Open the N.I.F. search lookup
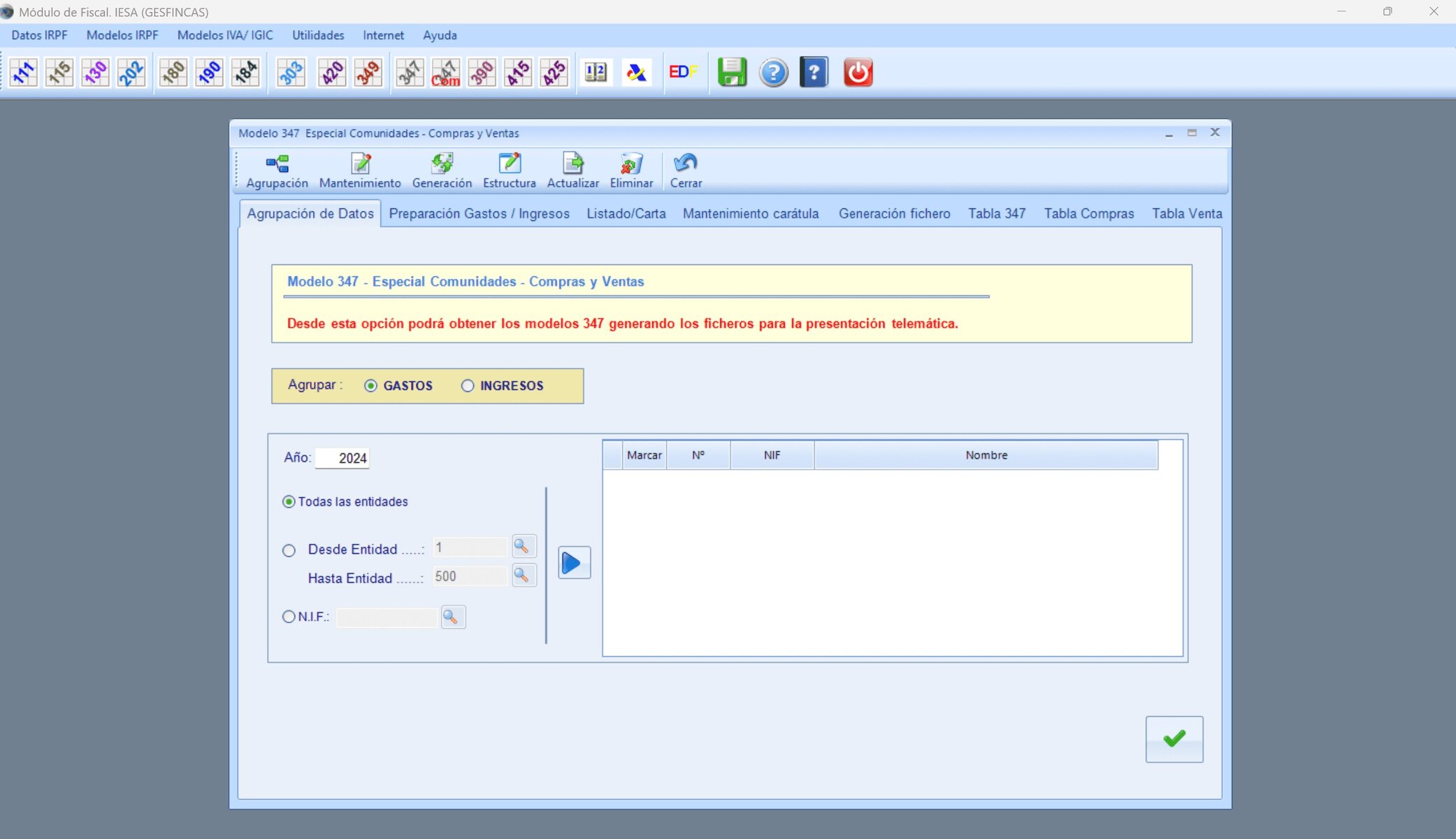The height and width of the screenshot is (839, 1456). [x=452, y=617]
